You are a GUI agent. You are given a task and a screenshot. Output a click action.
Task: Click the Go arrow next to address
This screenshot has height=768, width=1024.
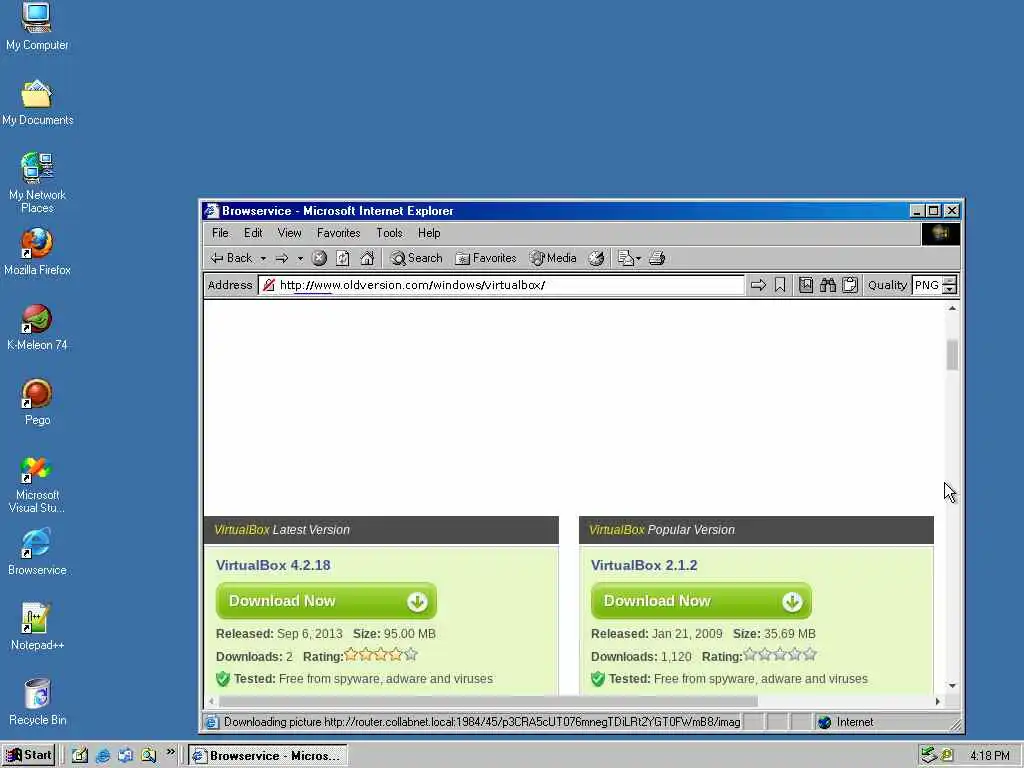click(758, 285)
